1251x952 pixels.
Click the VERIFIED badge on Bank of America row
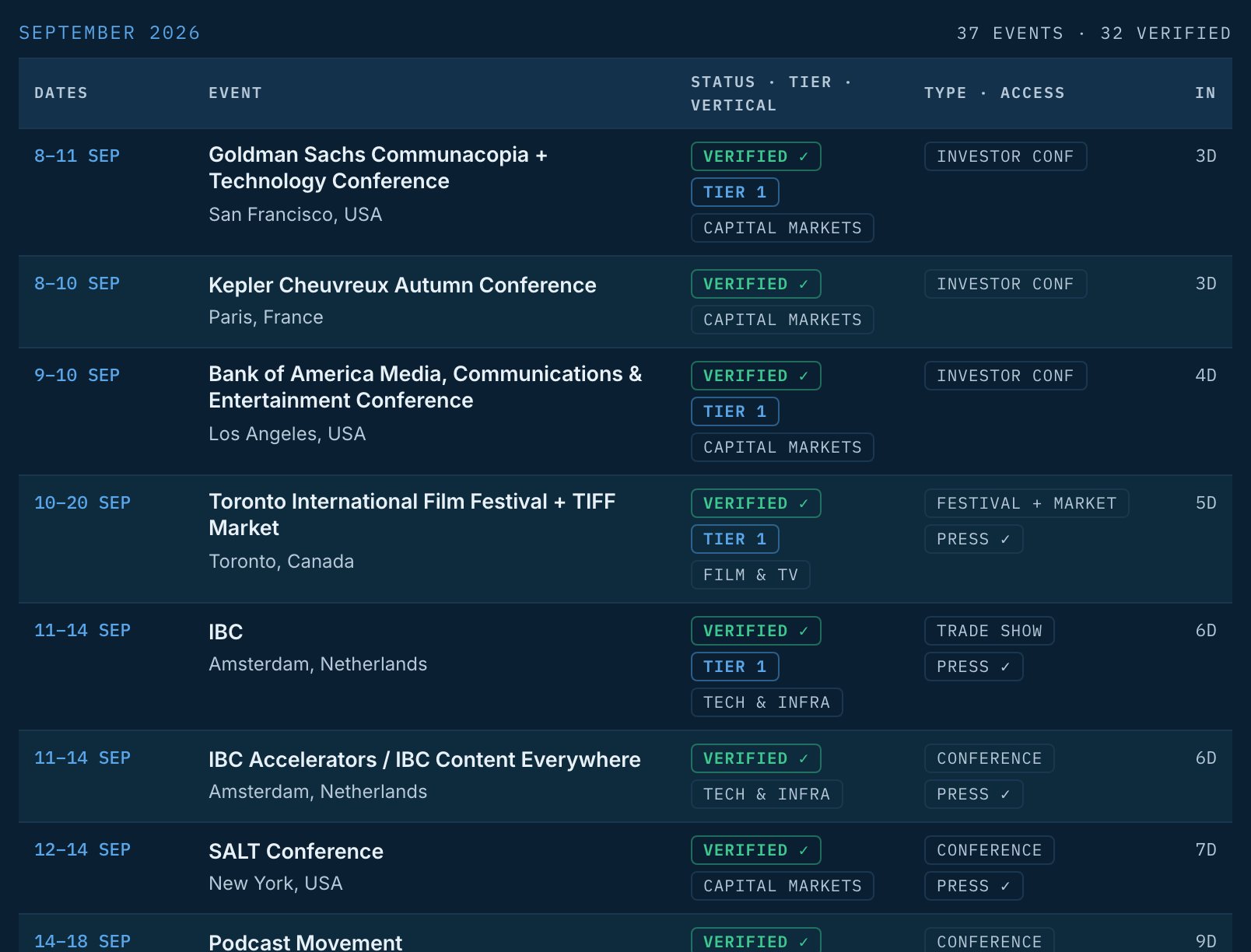(756, 376)
